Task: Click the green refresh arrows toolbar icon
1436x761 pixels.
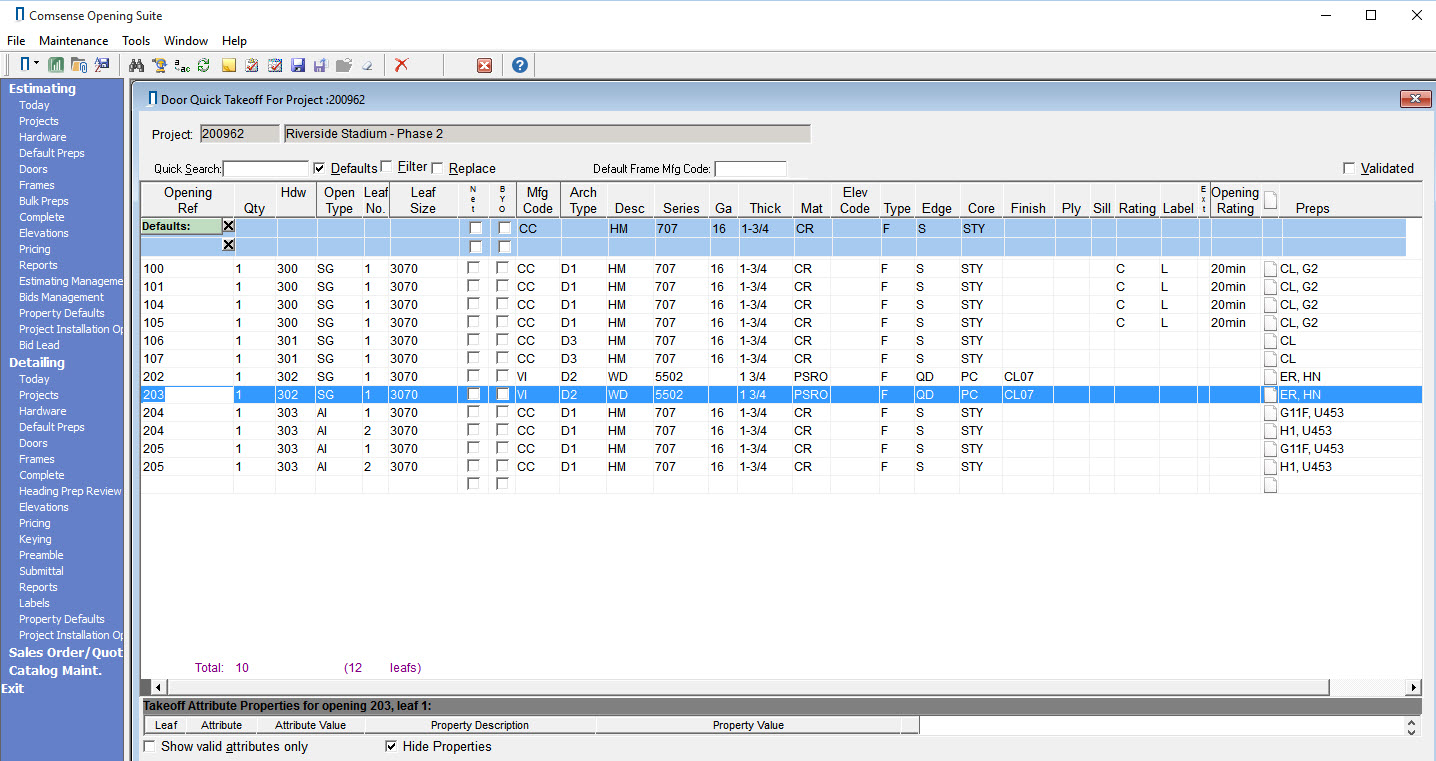Action: pyautogui.click(x=204, y=65)
